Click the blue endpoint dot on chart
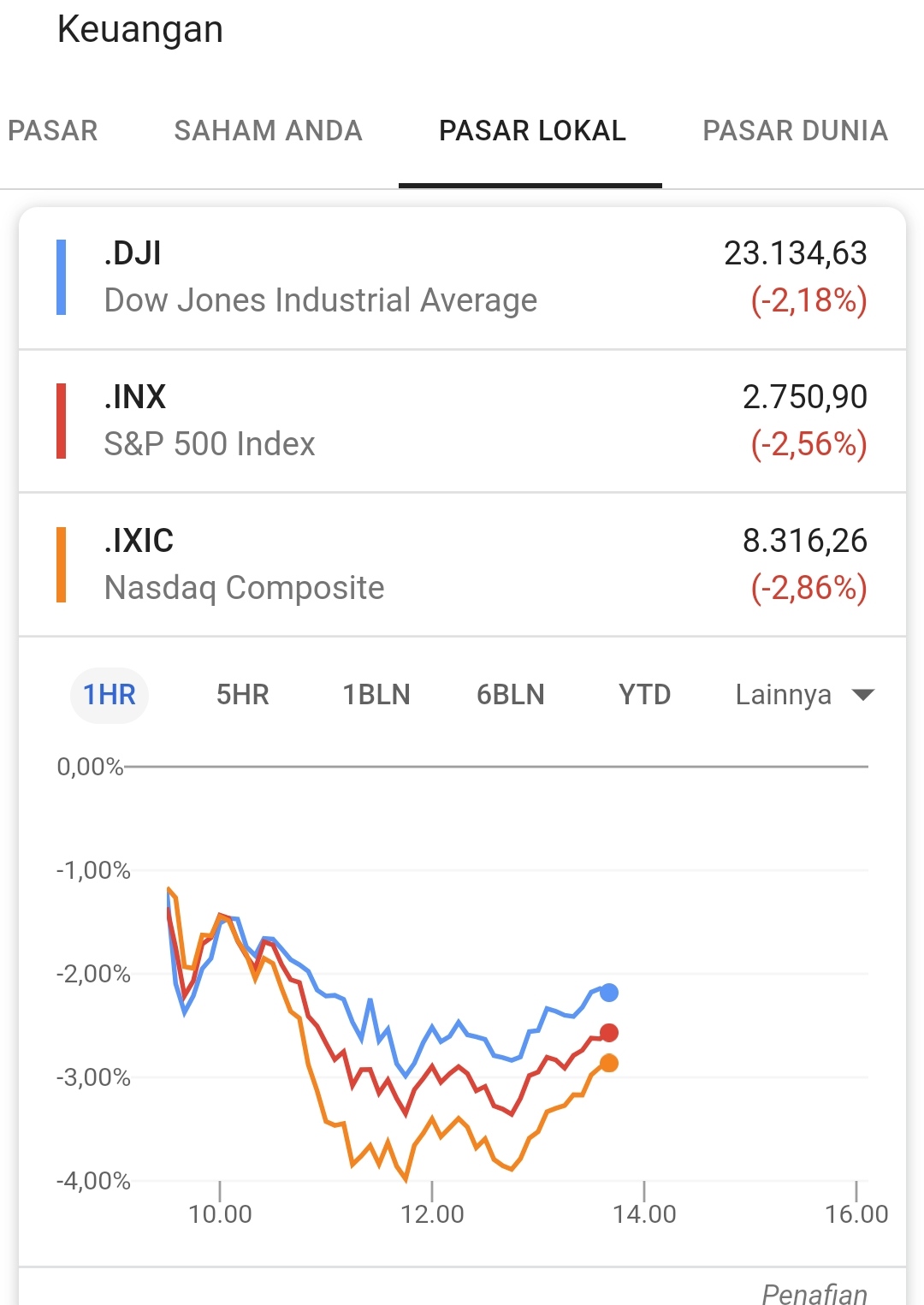The width and height of the screenshot is (924, 1305). [x=609, y=993]
